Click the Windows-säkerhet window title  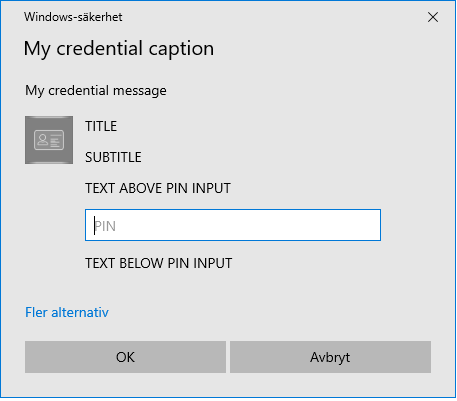click(73, 17)
